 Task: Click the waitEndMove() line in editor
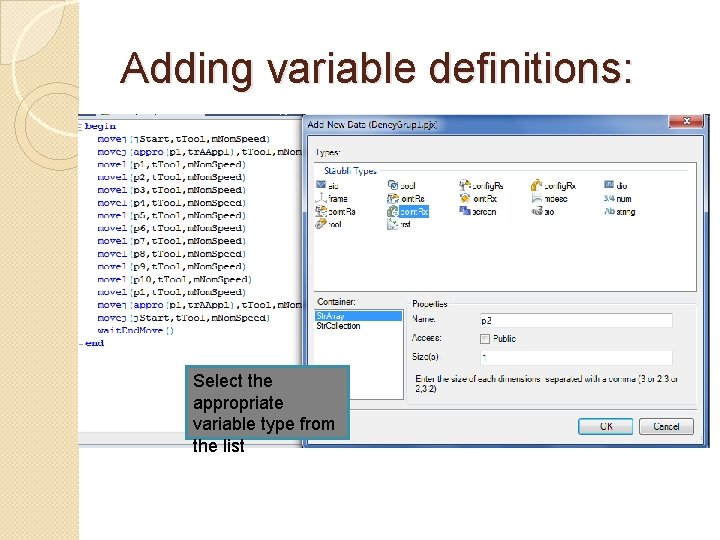point(135,330)
